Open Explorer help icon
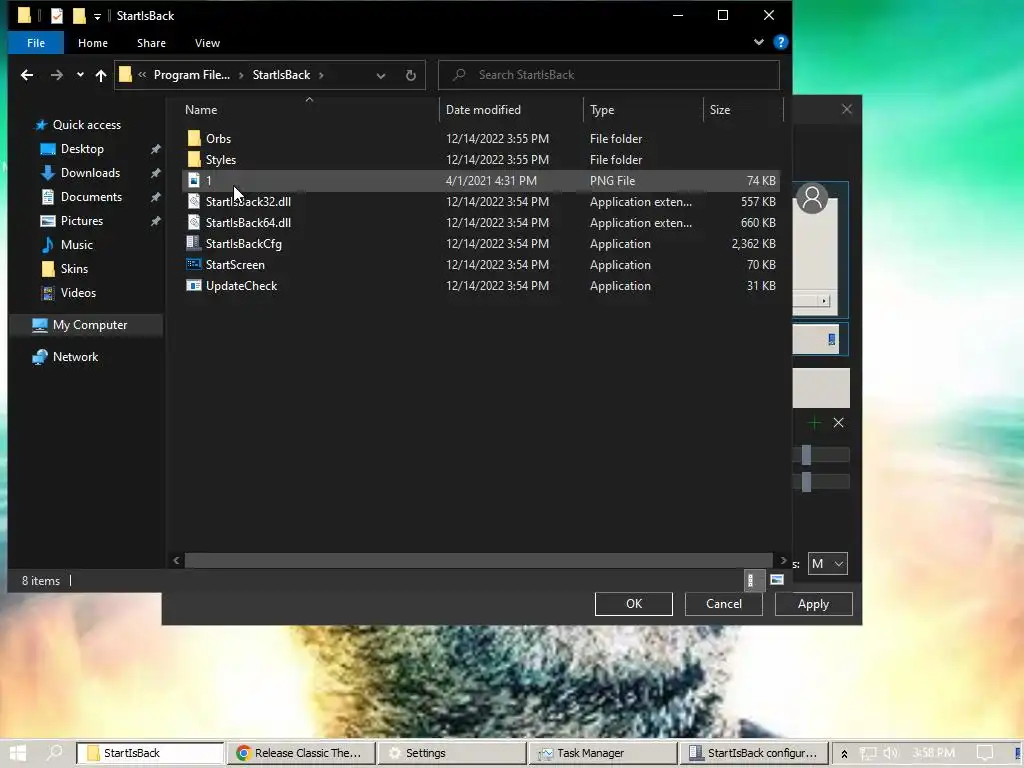The width and height of the screenshot is (1024, 768). [780, 42]
